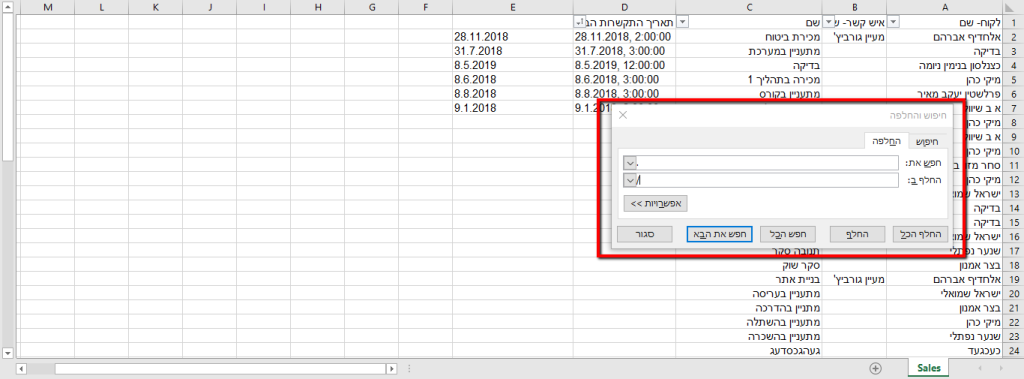Open the Sales sheet tab
1024x379 pixels.
point(928,369)
